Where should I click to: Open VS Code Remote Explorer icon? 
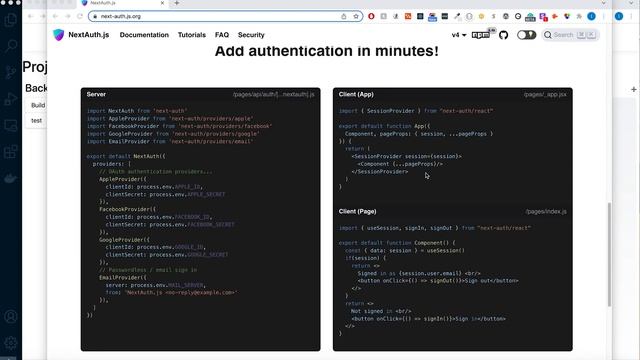coord(11,126)
